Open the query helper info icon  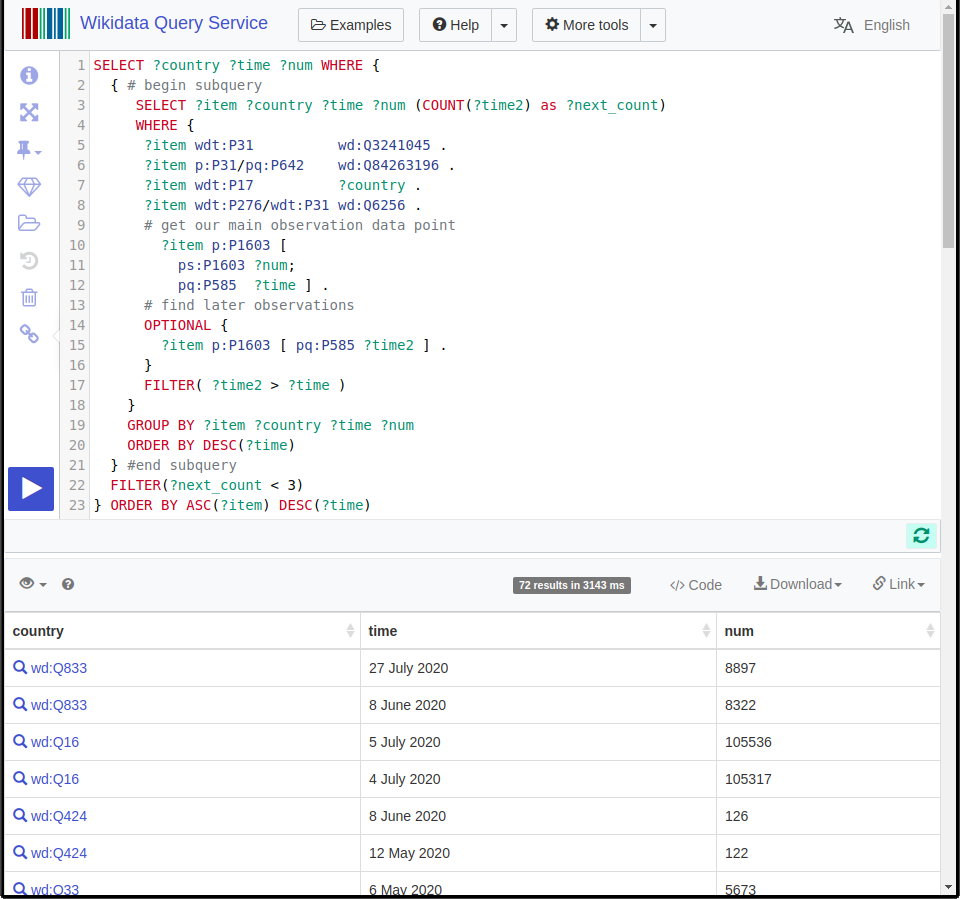click(29, 75)
